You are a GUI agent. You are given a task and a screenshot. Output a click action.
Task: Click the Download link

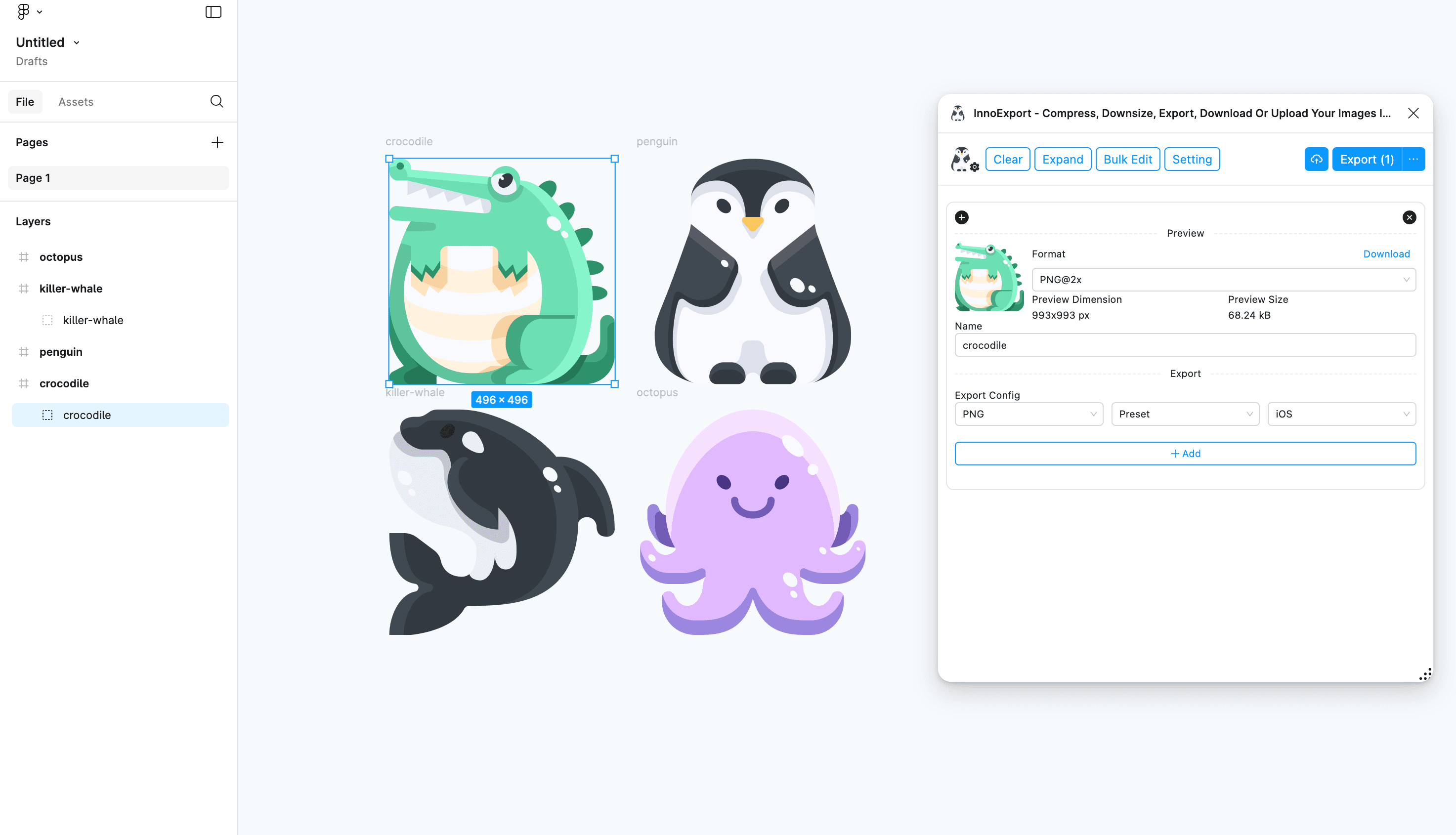[x=1387, y=254]
